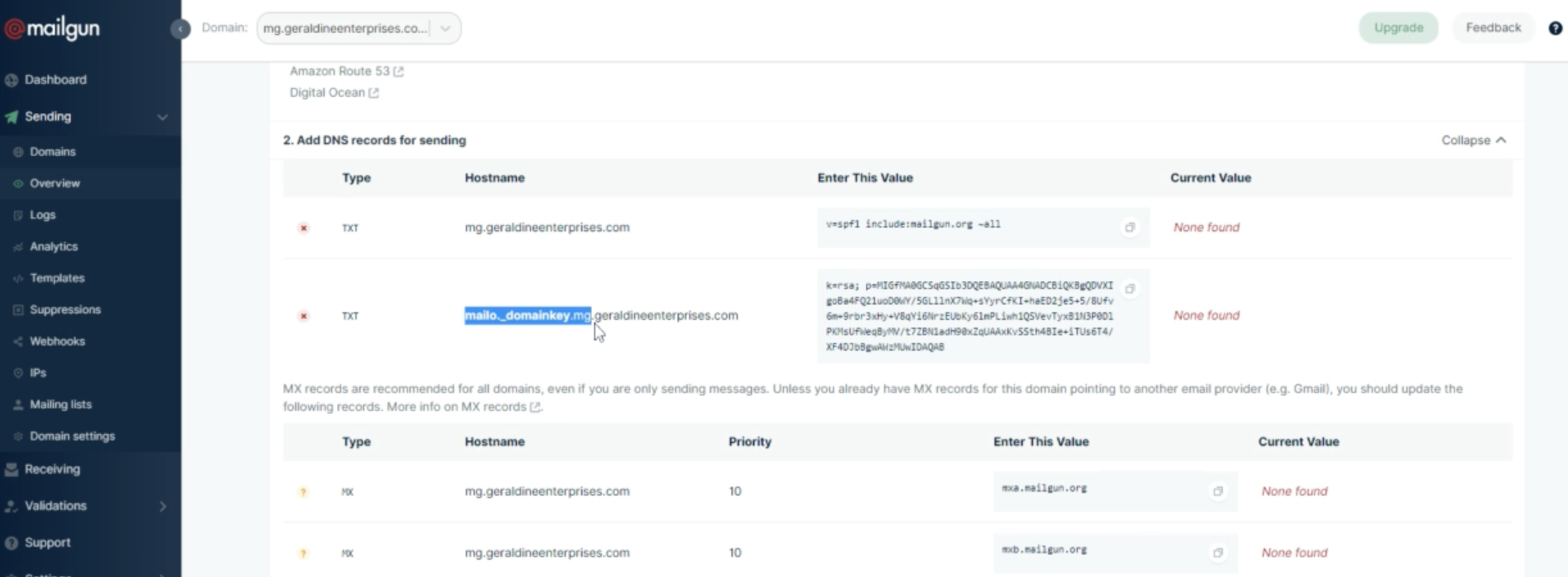Click the Templates code icon
Image resolution: width=1568 pixels, height=577 pixels.
[17, 278]
